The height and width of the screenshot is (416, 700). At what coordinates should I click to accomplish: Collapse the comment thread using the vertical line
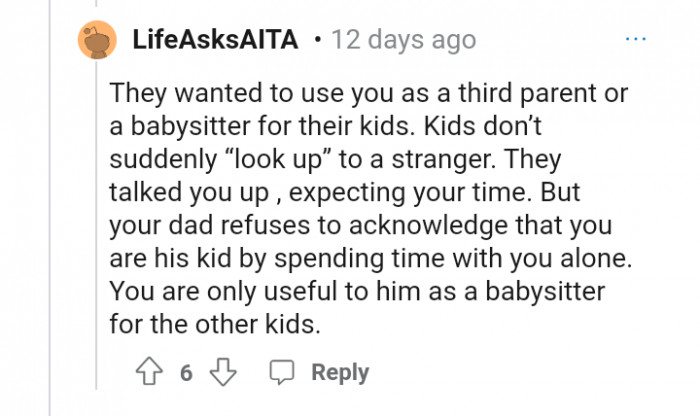pos(96,230)
